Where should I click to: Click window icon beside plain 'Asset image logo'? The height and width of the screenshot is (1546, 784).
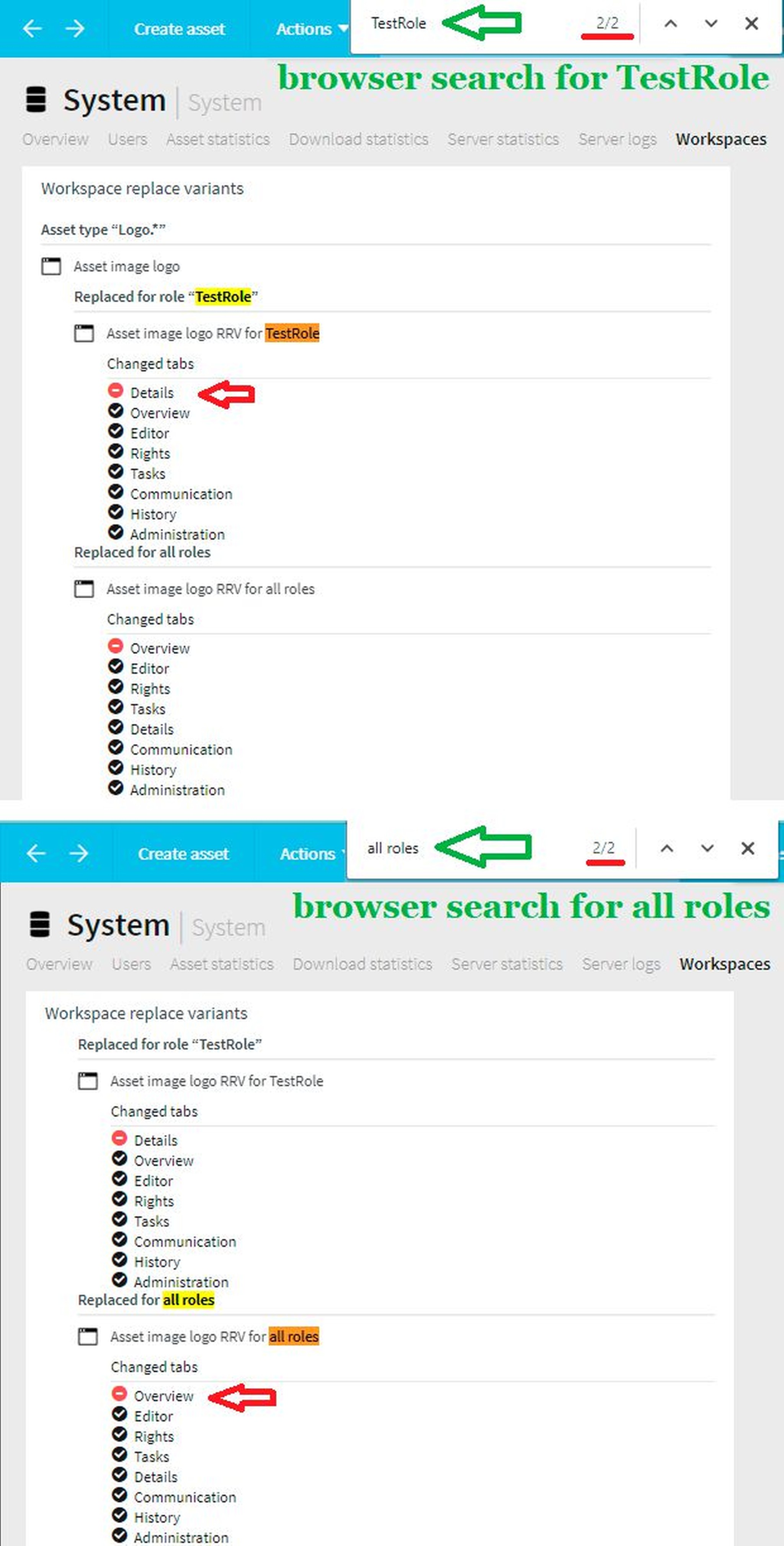pyautogui.click(x=51, y=267)
